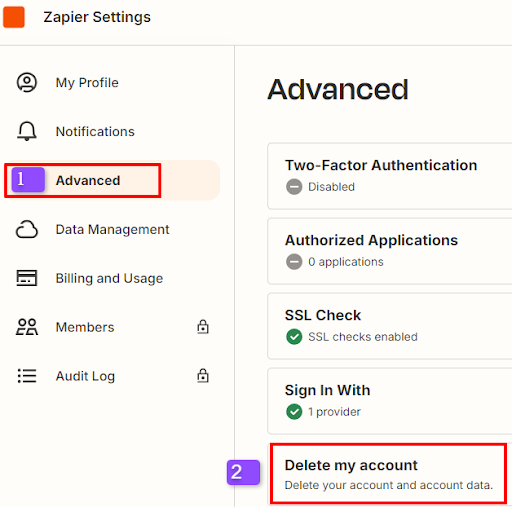Open Data Management settings
This screenshot has width=512, height=507.
coord(112,229)
